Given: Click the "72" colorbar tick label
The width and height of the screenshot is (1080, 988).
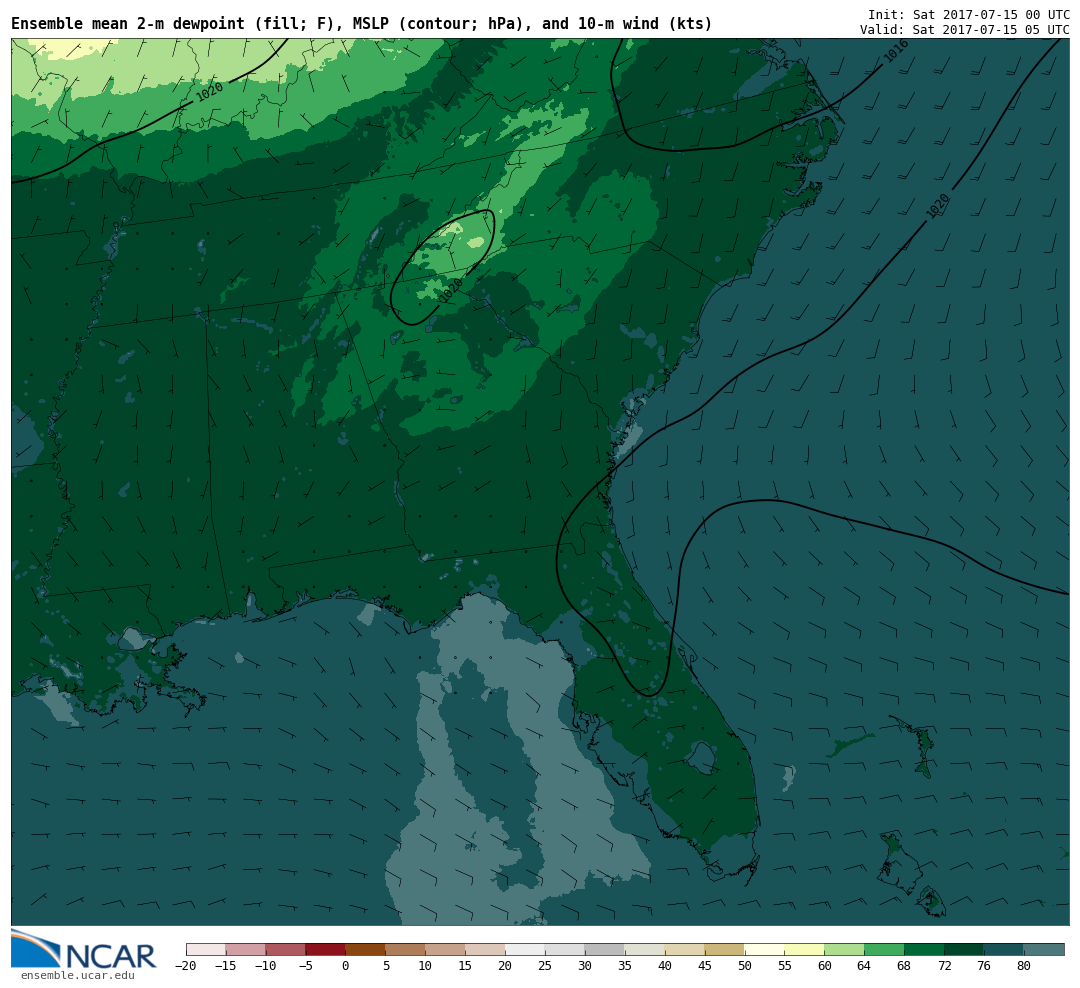Looking at the screenshot, I should point(944,966).
